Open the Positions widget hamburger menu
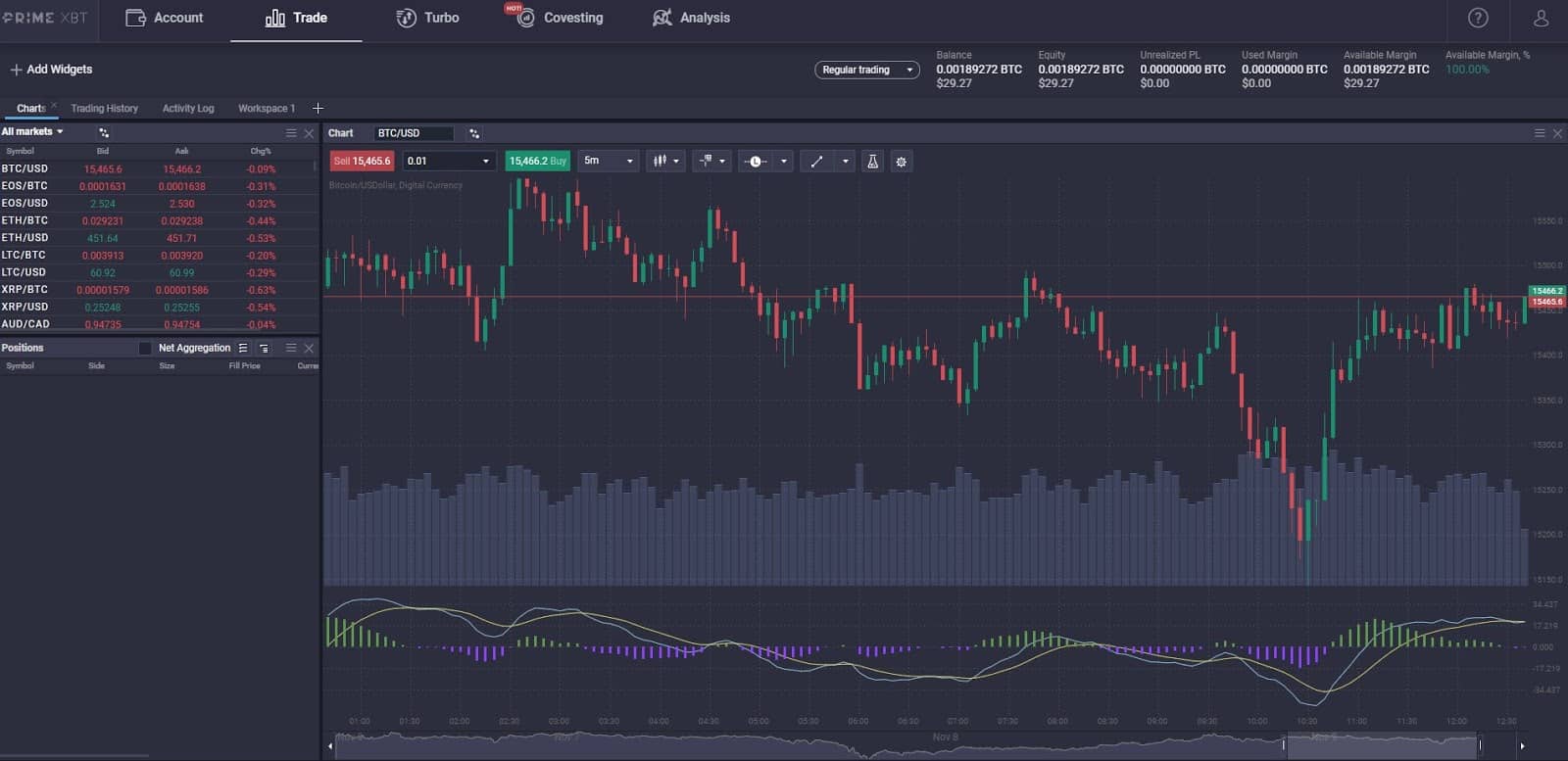 click(291, 348)
